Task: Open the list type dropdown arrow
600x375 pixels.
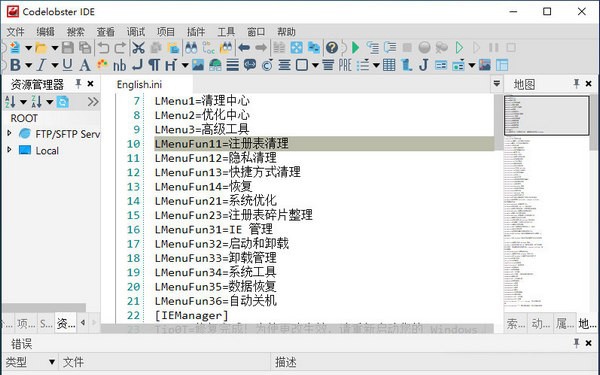Action: pyautogui.click(x=376, y=65)
